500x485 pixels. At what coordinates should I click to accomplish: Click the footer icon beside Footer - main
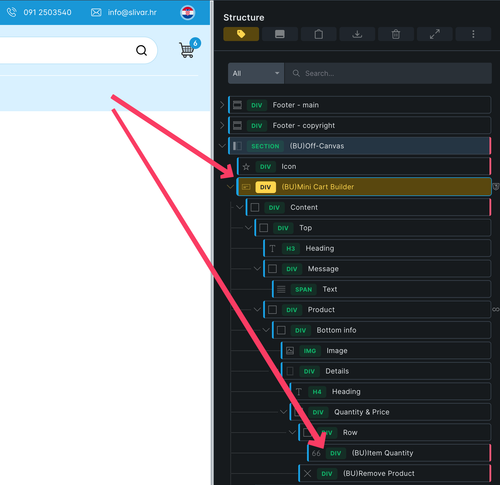click(237, 105)
